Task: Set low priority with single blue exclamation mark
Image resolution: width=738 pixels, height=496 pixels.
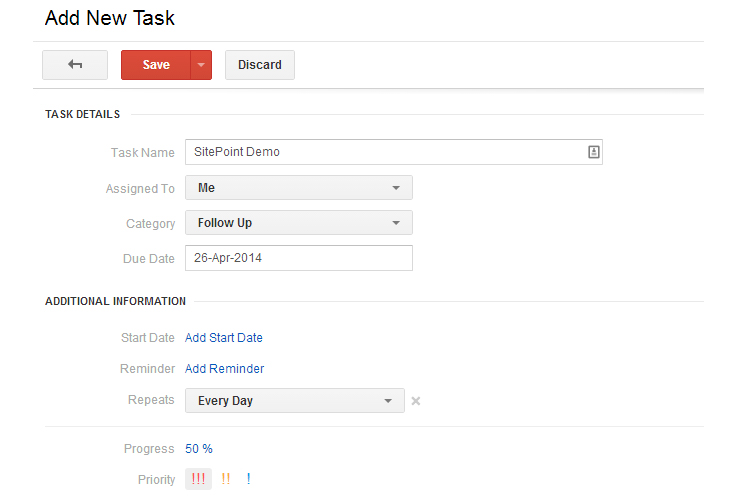Action: tap(248, 479)
